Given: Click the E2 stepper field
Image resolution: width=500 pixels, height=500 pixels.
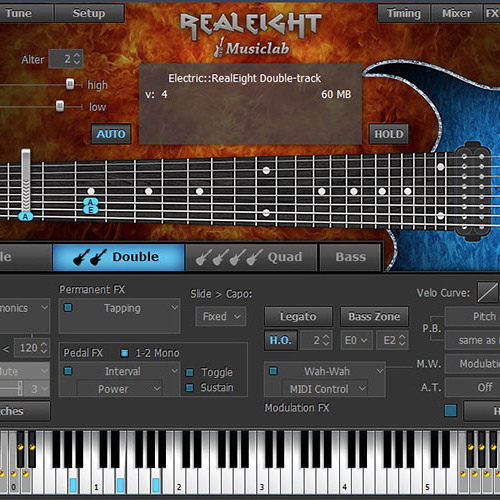Looking at the screenshot, I should [x=392, y=340].
